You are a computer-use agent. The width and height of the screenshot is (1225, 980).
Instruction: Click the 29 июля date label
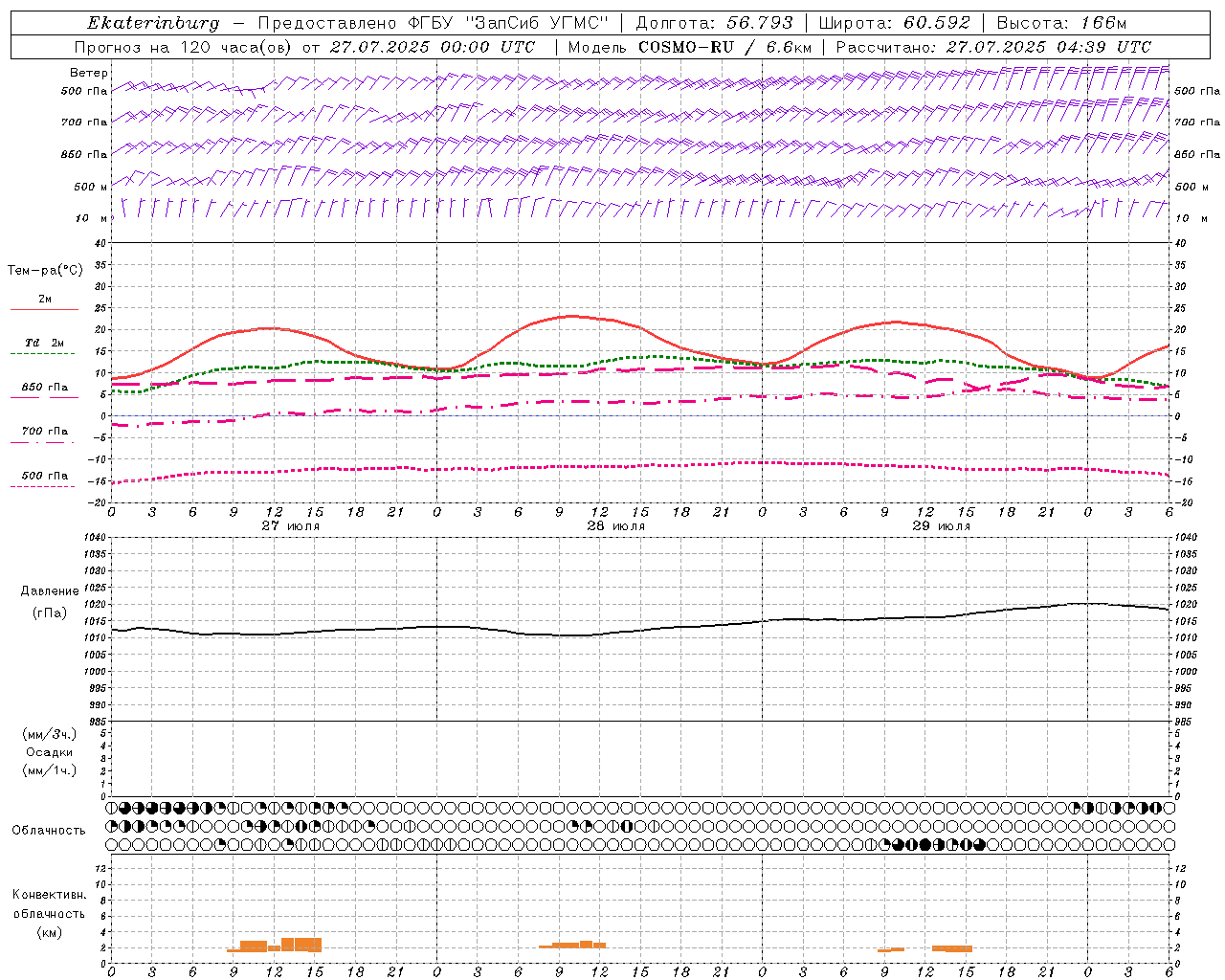coord(942,526)
